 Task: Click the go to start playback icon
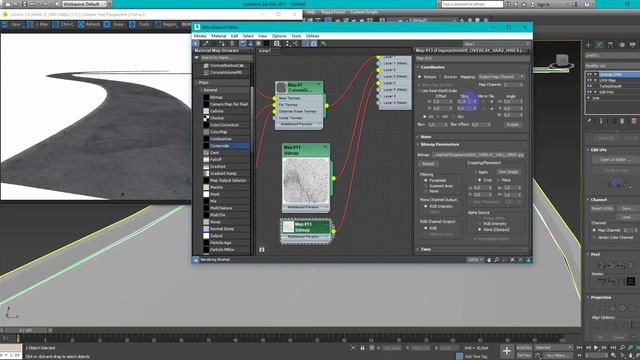click(580, 348)
